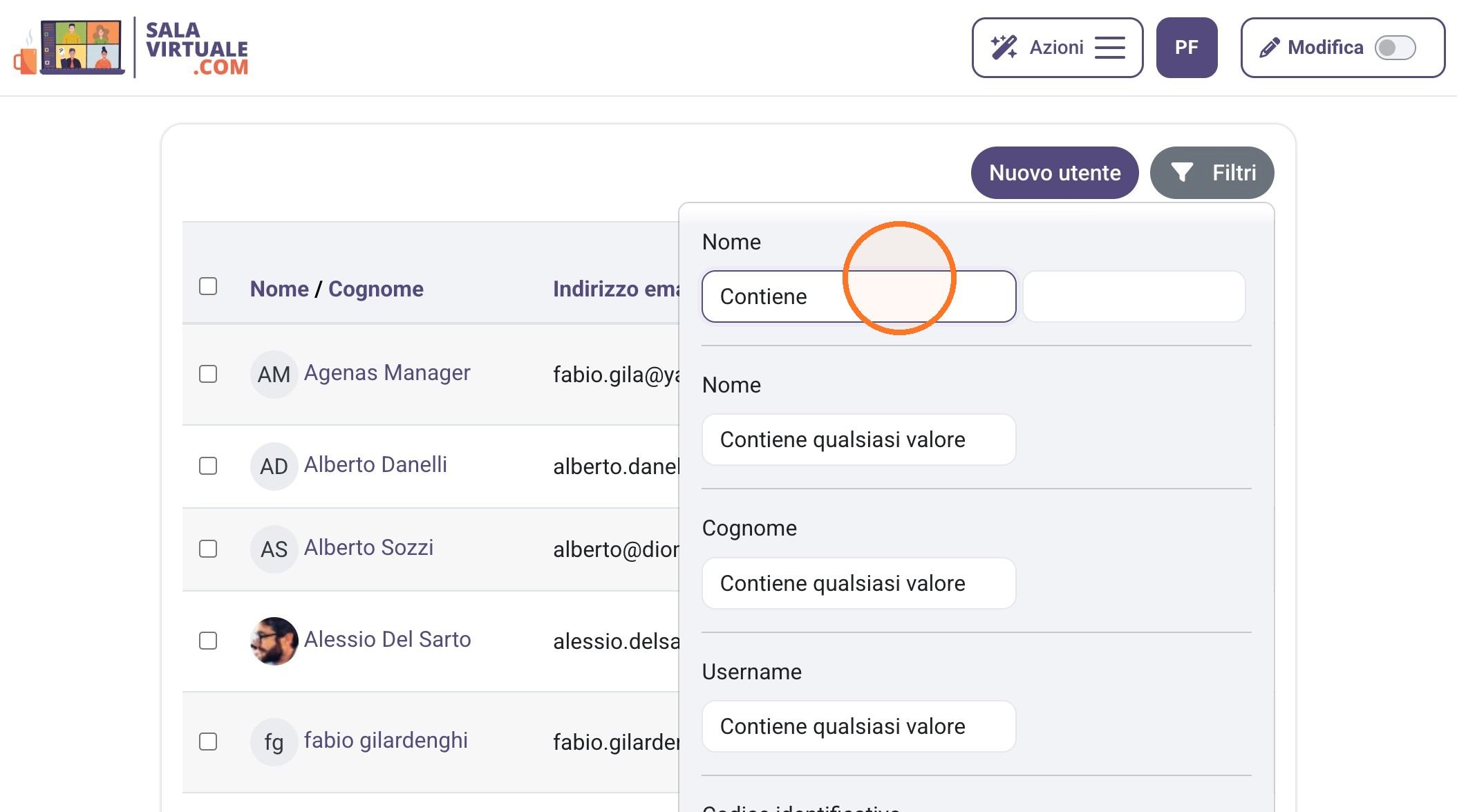Click the Nome filter value text field
The height and width of the screenshot is (812, 1457).
1134,296
